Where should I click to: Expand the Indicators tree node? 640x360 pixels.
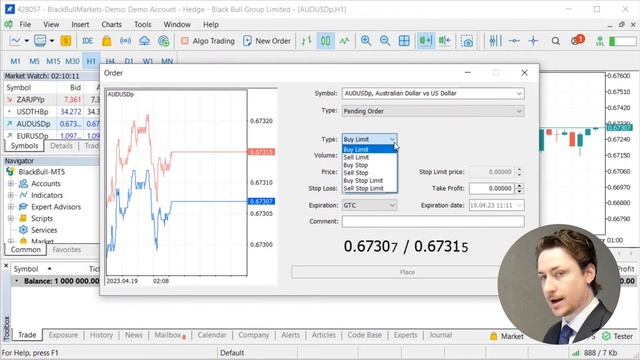click(11, 195)
